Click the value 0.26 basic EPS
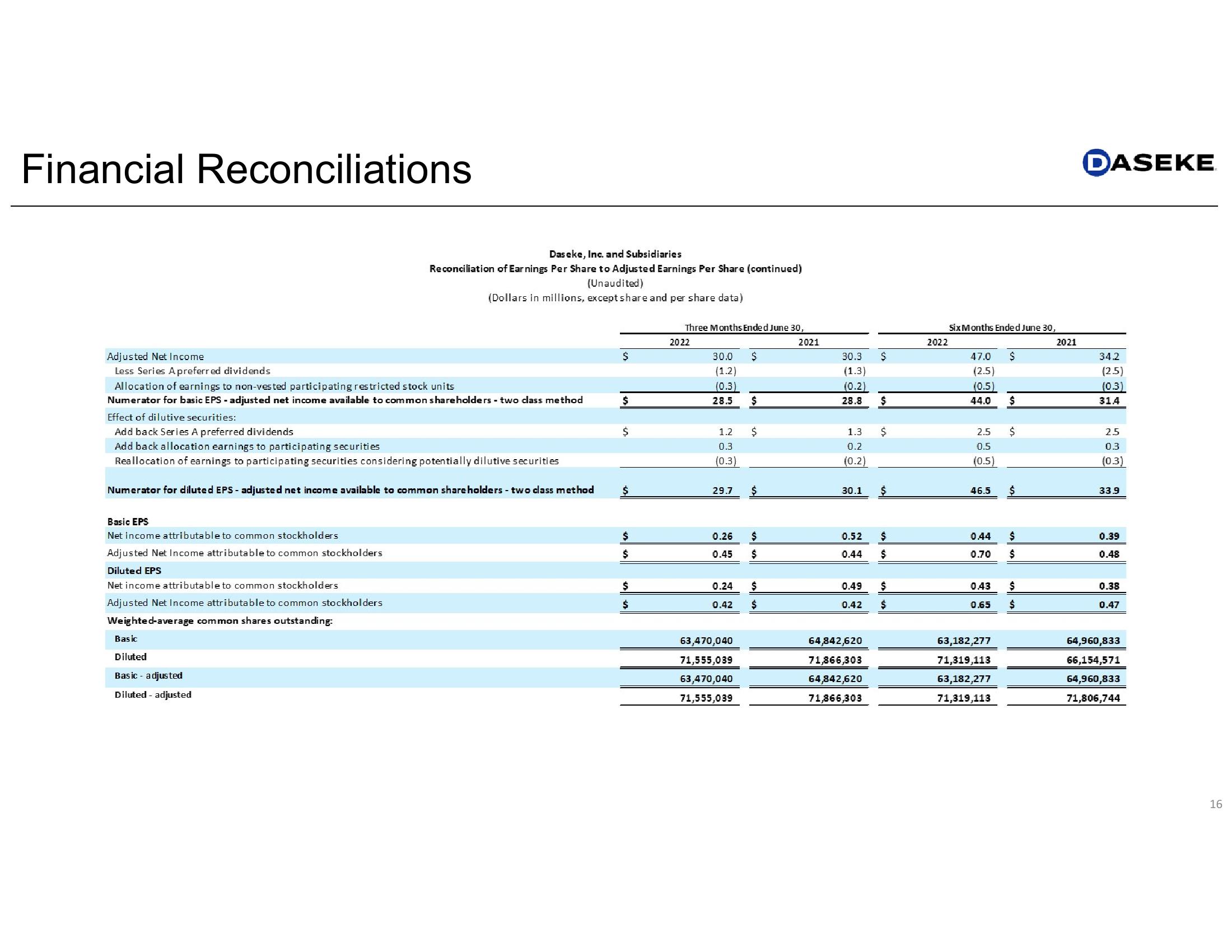Image resolution: width=1232 pixels, height=952 pixels. pos(722,536)
